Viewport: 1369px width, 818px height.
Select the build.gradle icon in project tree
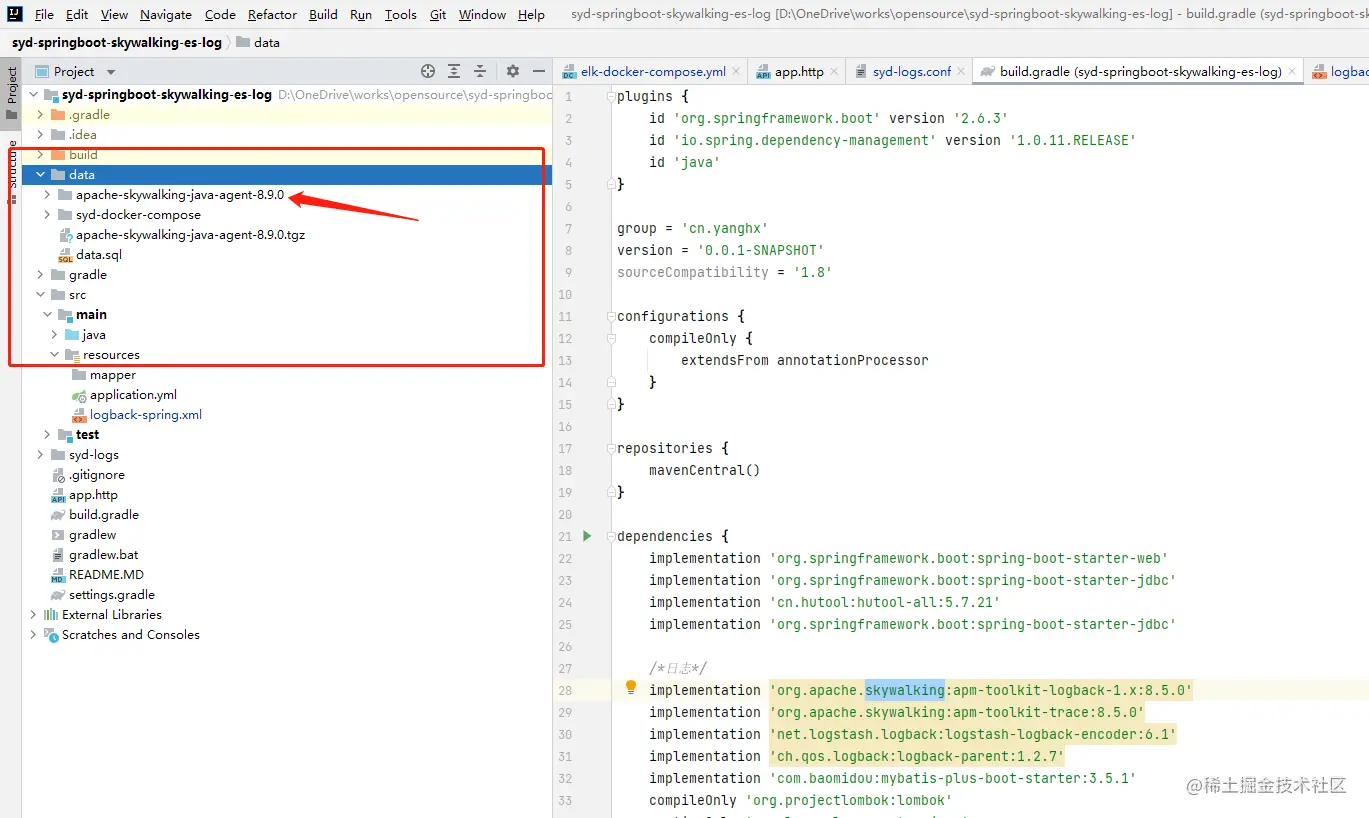[x=59, y=515]
